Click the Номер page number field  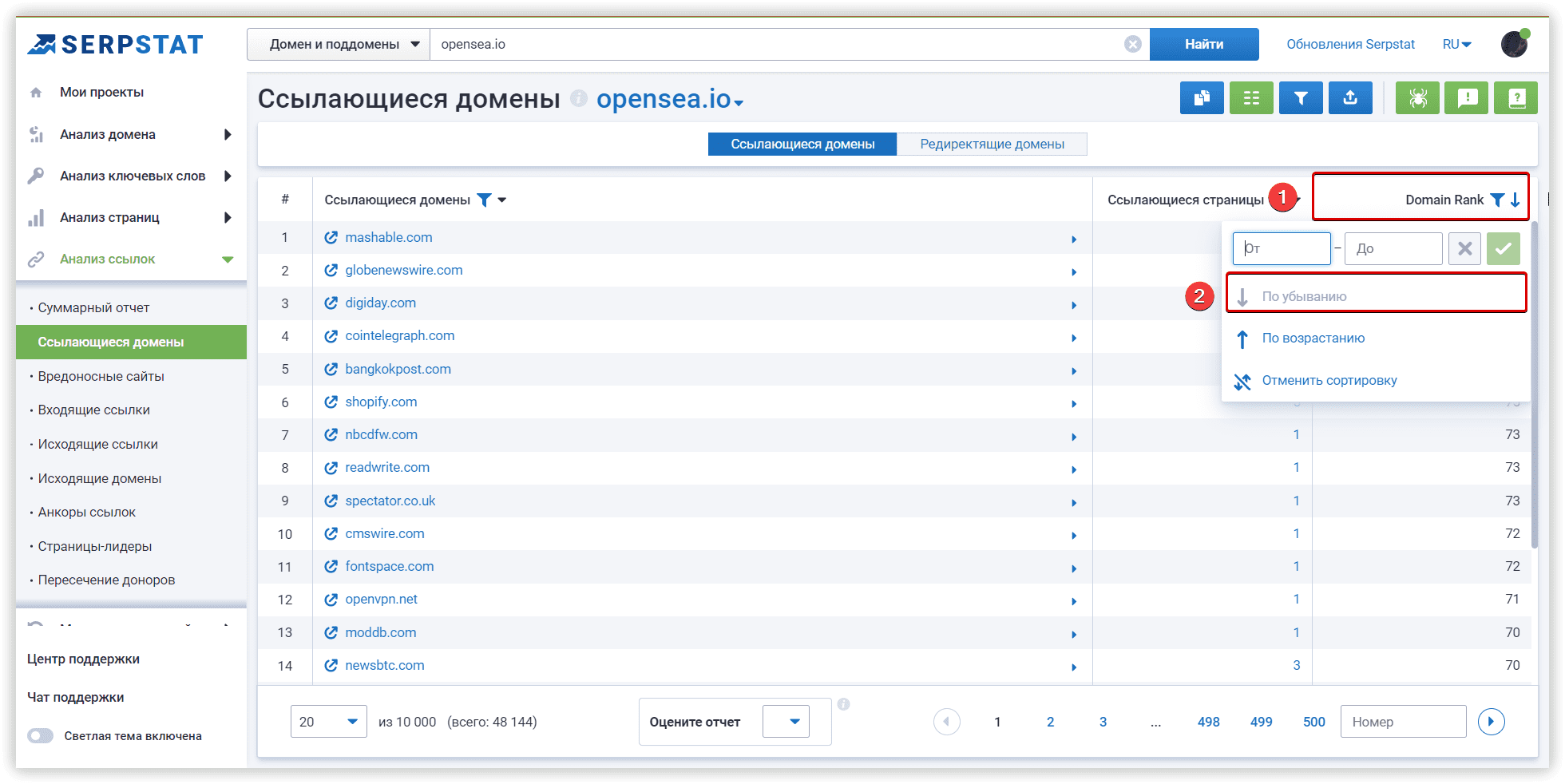pos(1403,722)
